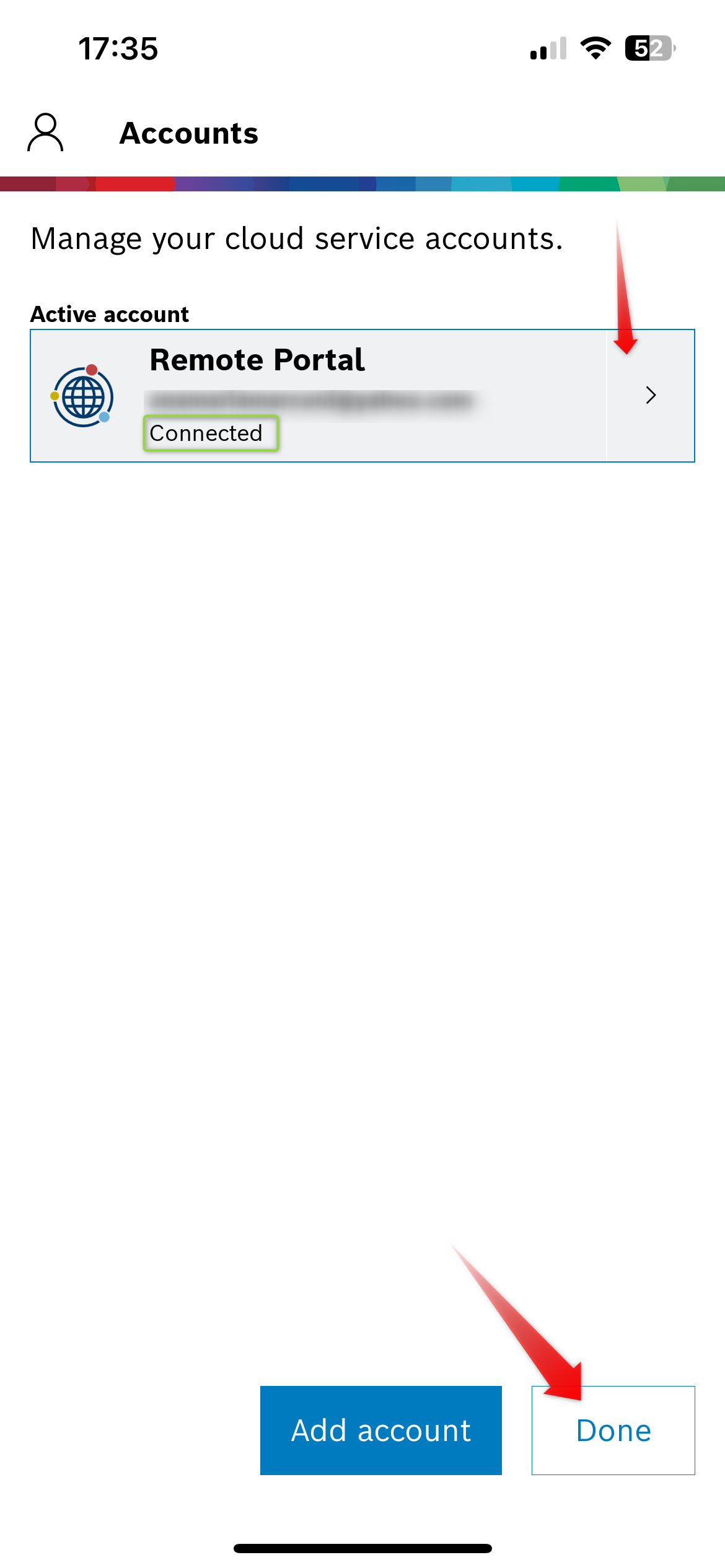
Task: Tap the multicolored stripe under the header
Action: pos(362,184)
